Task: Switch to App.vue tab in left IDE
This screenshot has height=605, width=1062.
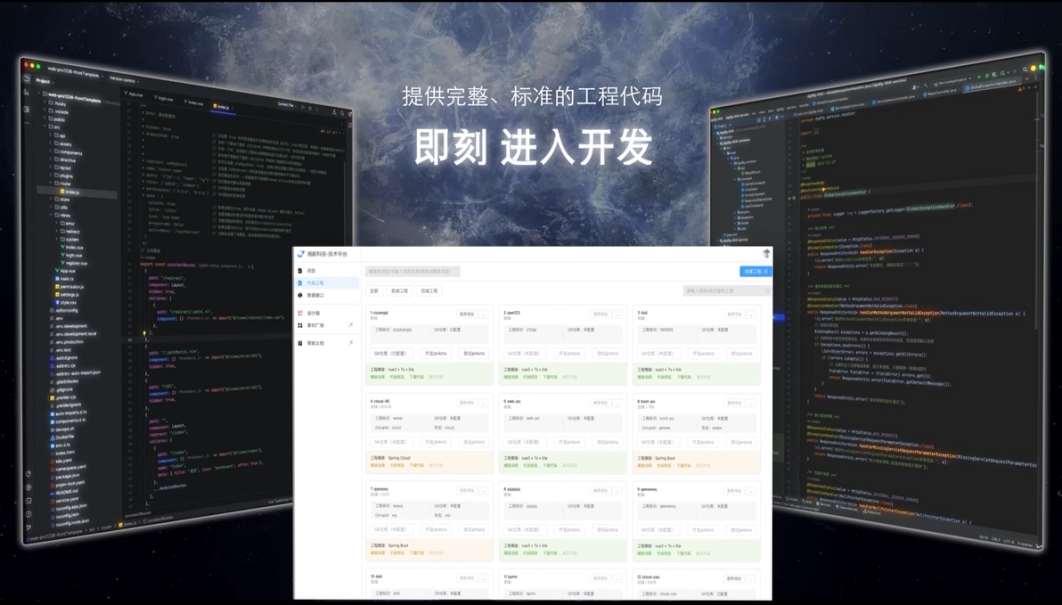Action: (135, 94)
